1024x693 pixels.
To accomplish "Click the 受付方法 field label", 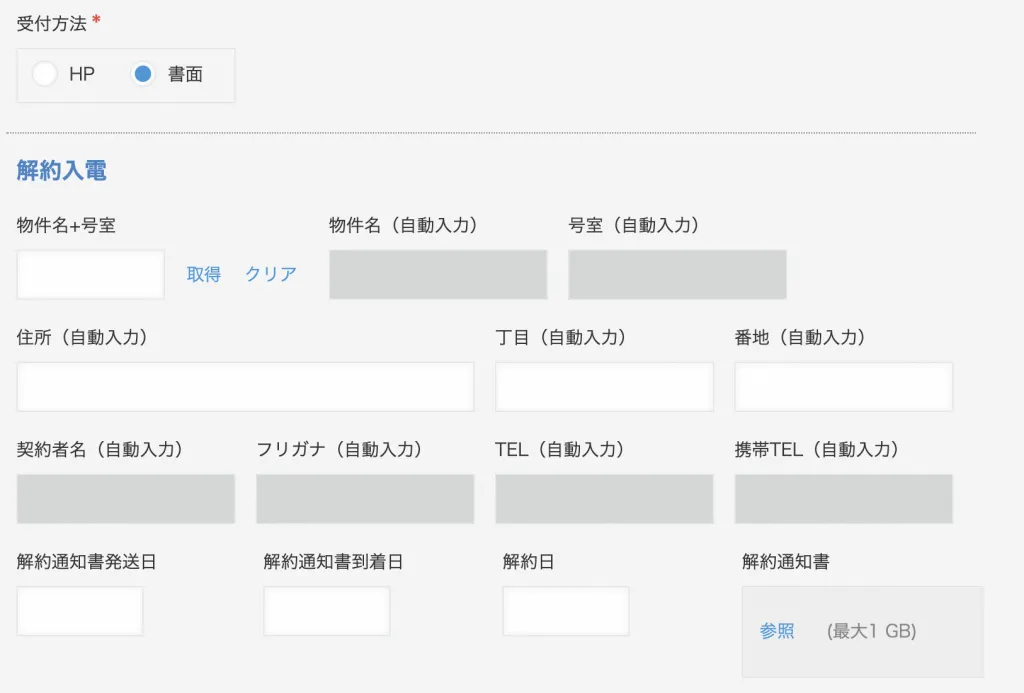I will (52, 24).
